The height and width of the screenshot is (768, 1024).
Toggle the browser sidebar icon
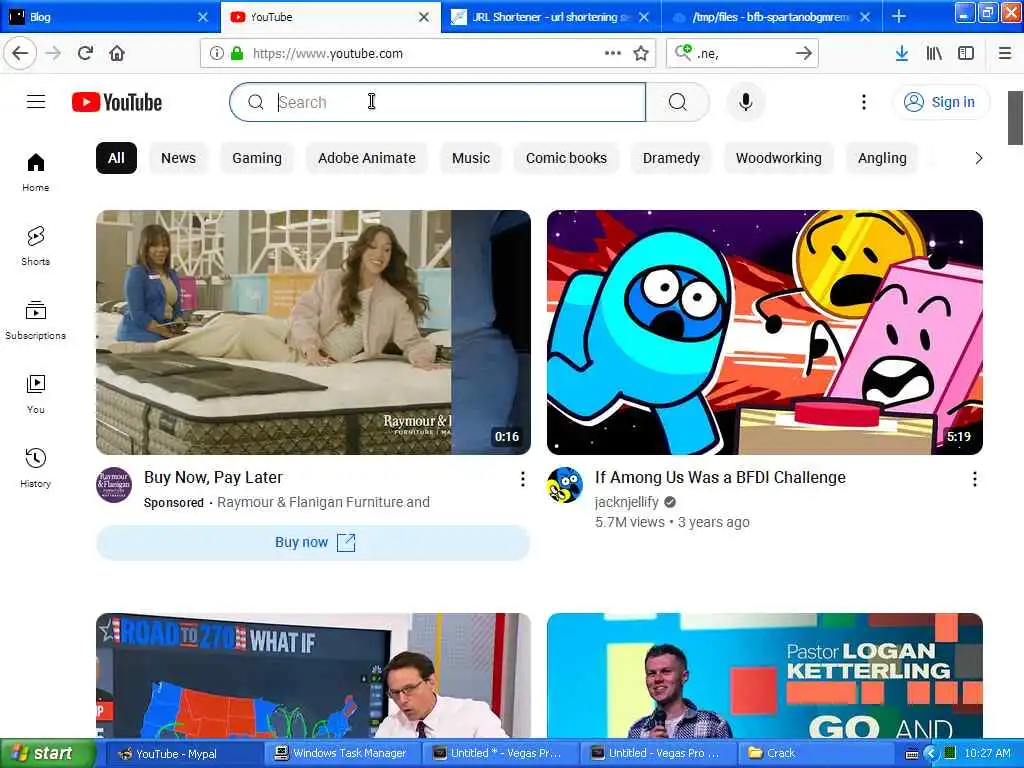coord(966,53)
